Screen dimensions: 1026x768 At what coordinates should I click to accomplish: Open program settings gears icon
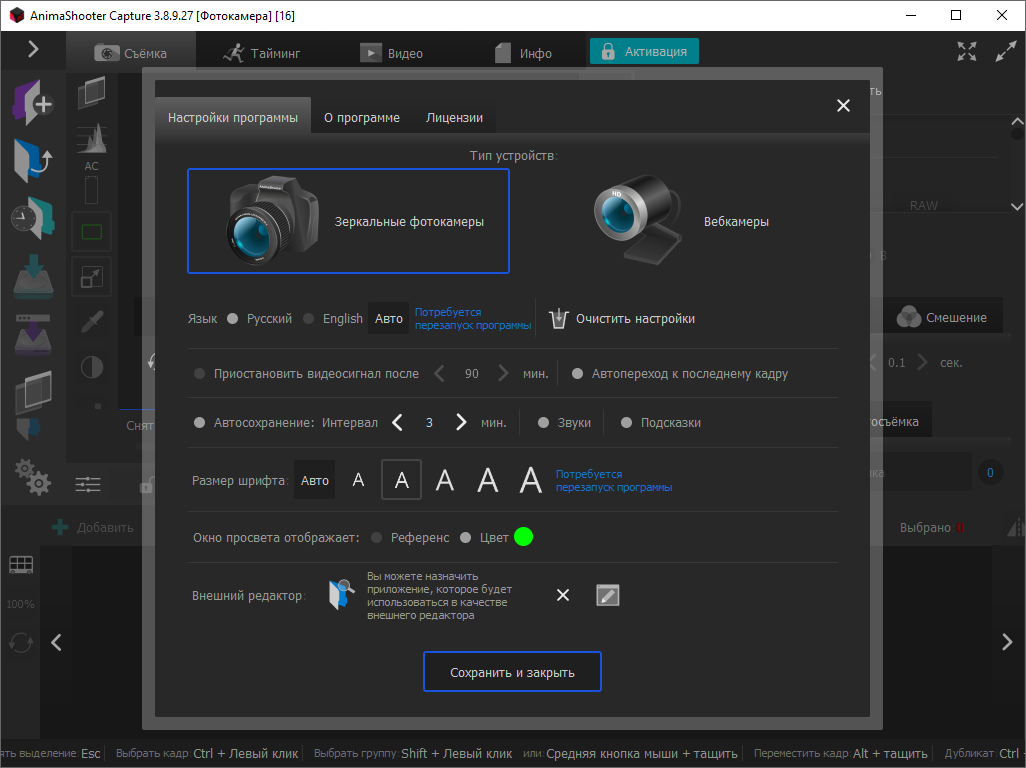pyautogui.click(x=33, y=476)
